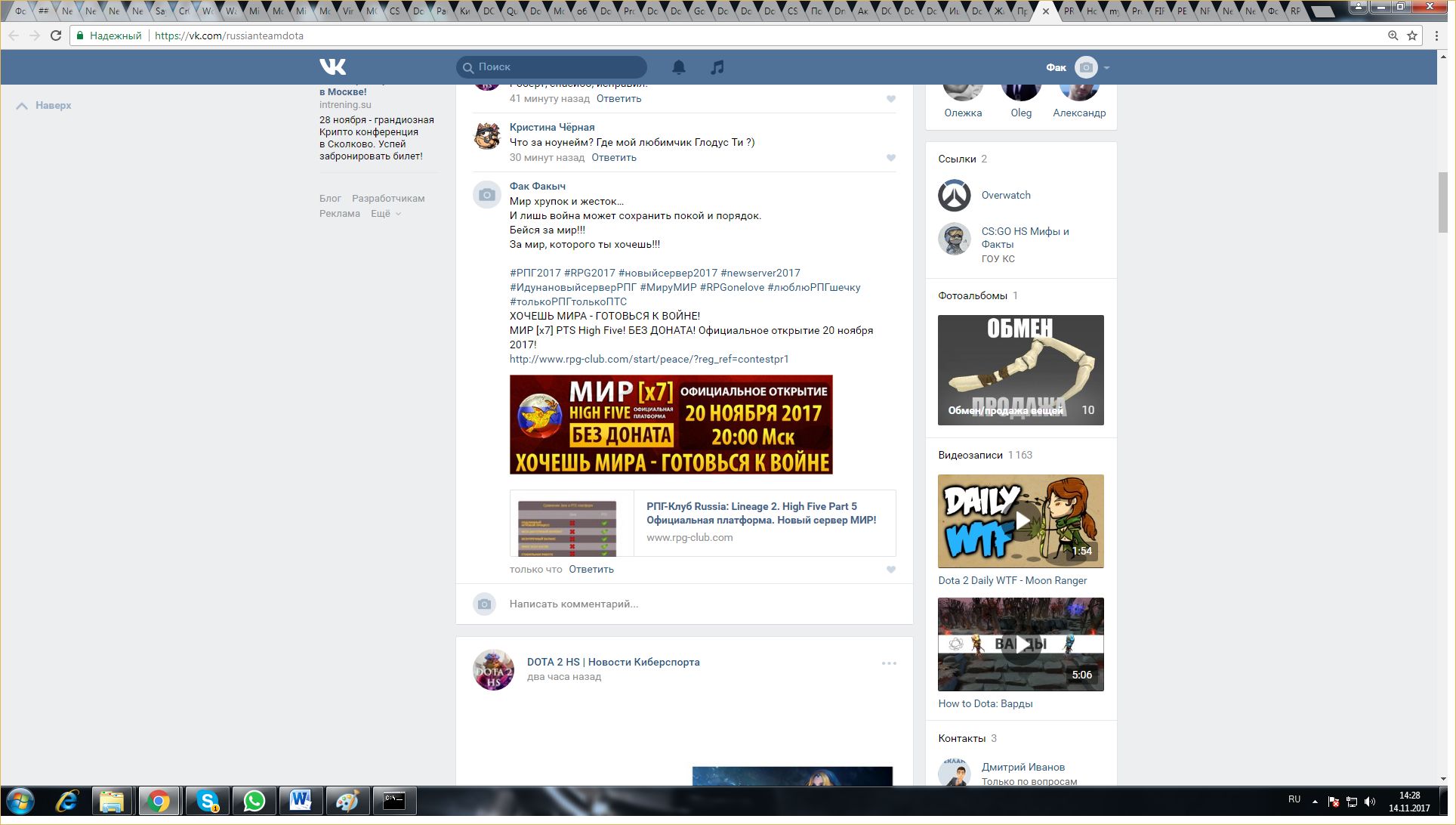Open DOTA 2 HS | Новости Киберспорта title
The image size is (1456, 825).
613,663
